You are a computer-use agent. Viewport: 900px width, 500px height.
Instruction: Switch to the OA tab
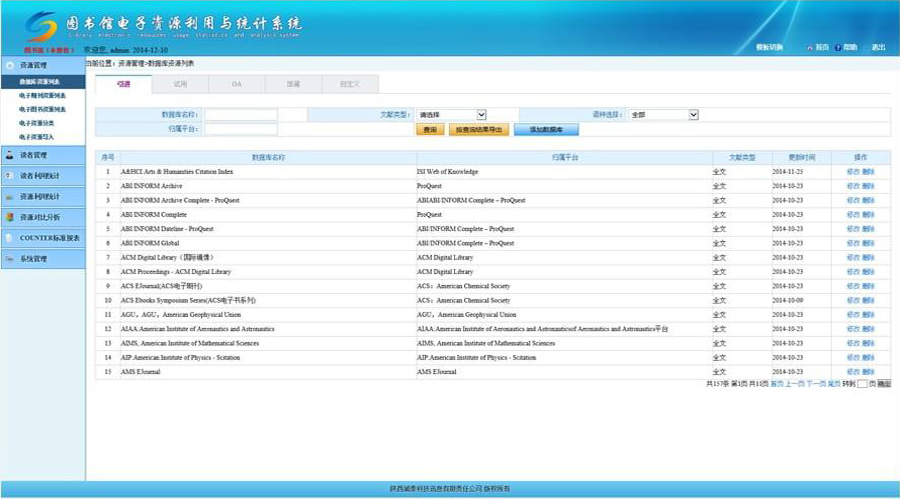pos(237,84)
